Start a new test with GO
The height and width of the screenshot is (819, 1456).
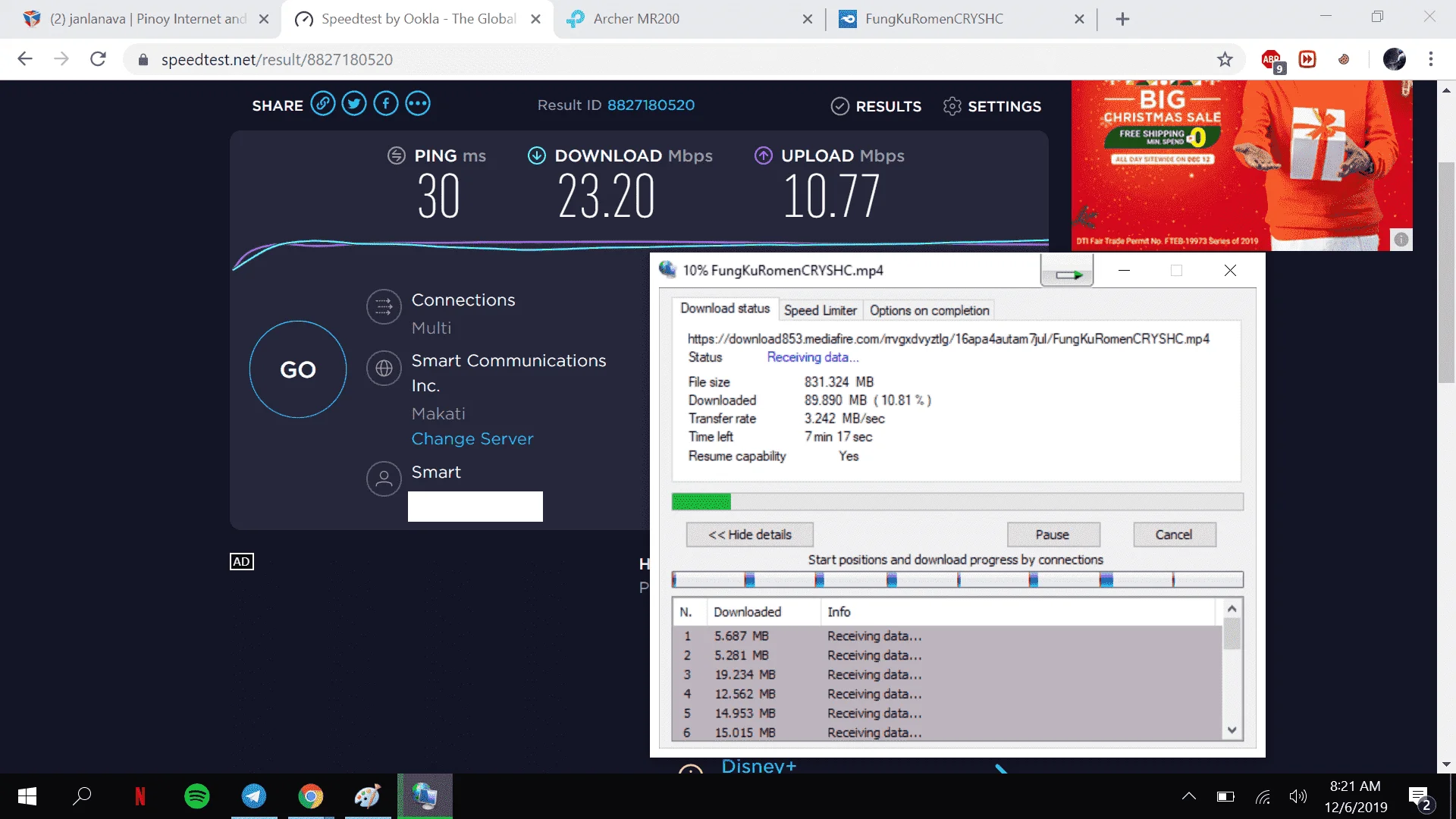(x=298, y=369)
